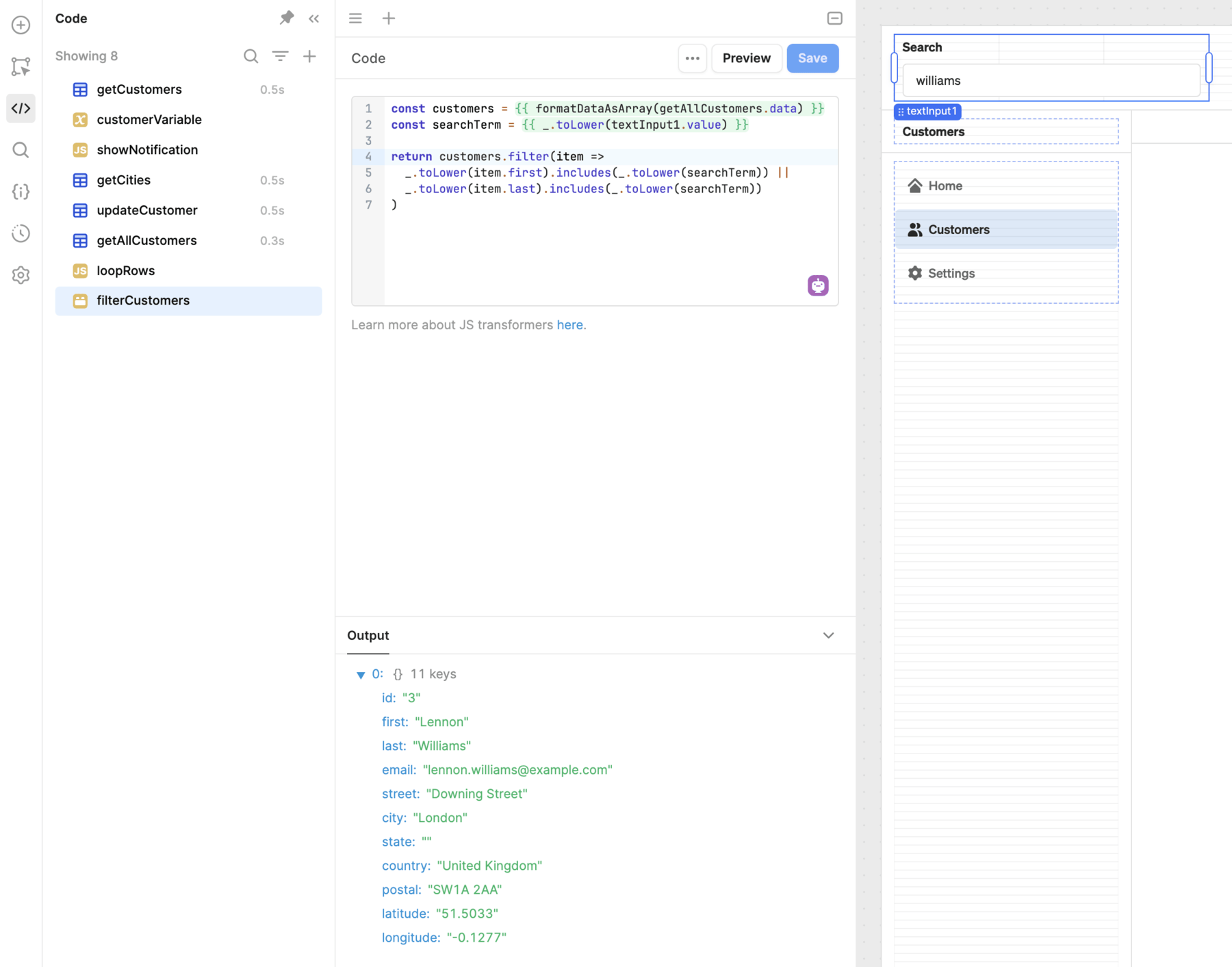The height and width of the screenshot is (967, 1232).
Task: Click the customerVariable variable icon
Action: [80, 120]
